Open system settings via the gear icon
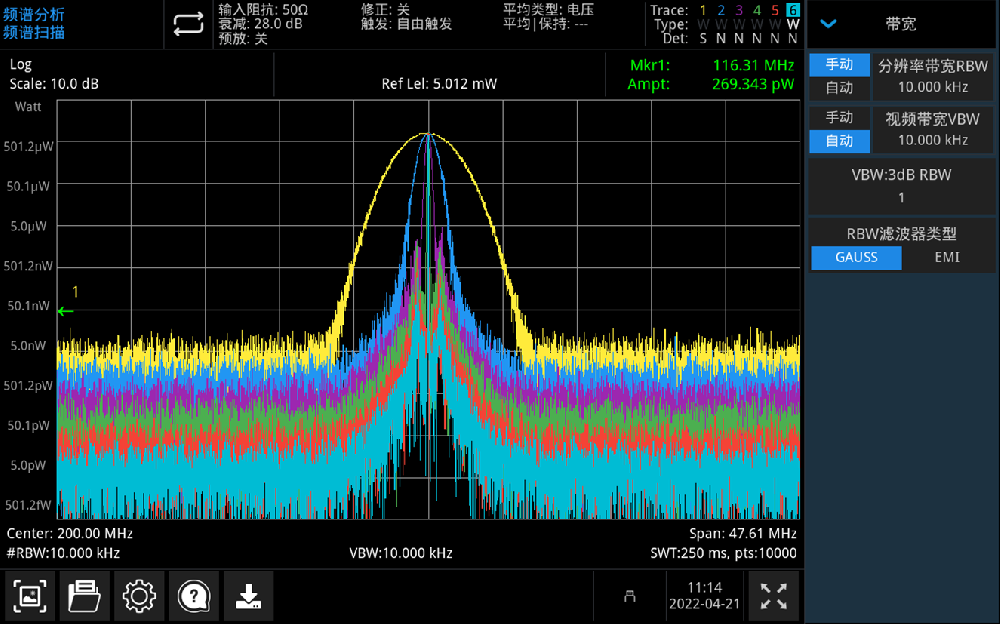This screenshot has height=624, width=1000. [138, 597]
